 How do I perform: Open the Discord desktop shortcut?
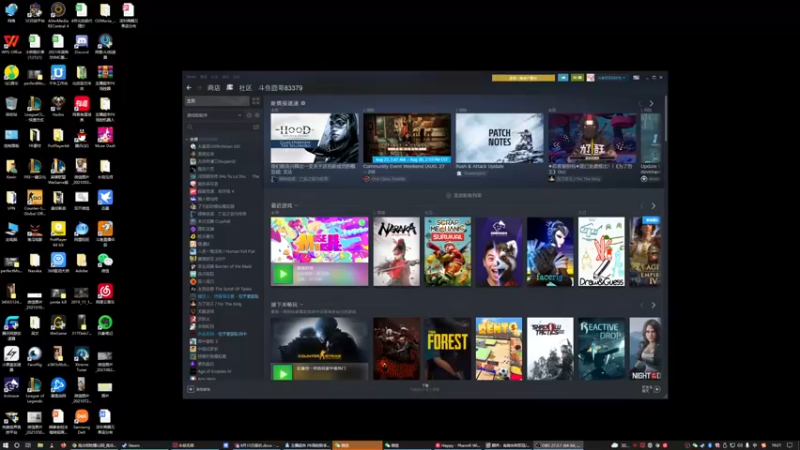pos(82,44)
